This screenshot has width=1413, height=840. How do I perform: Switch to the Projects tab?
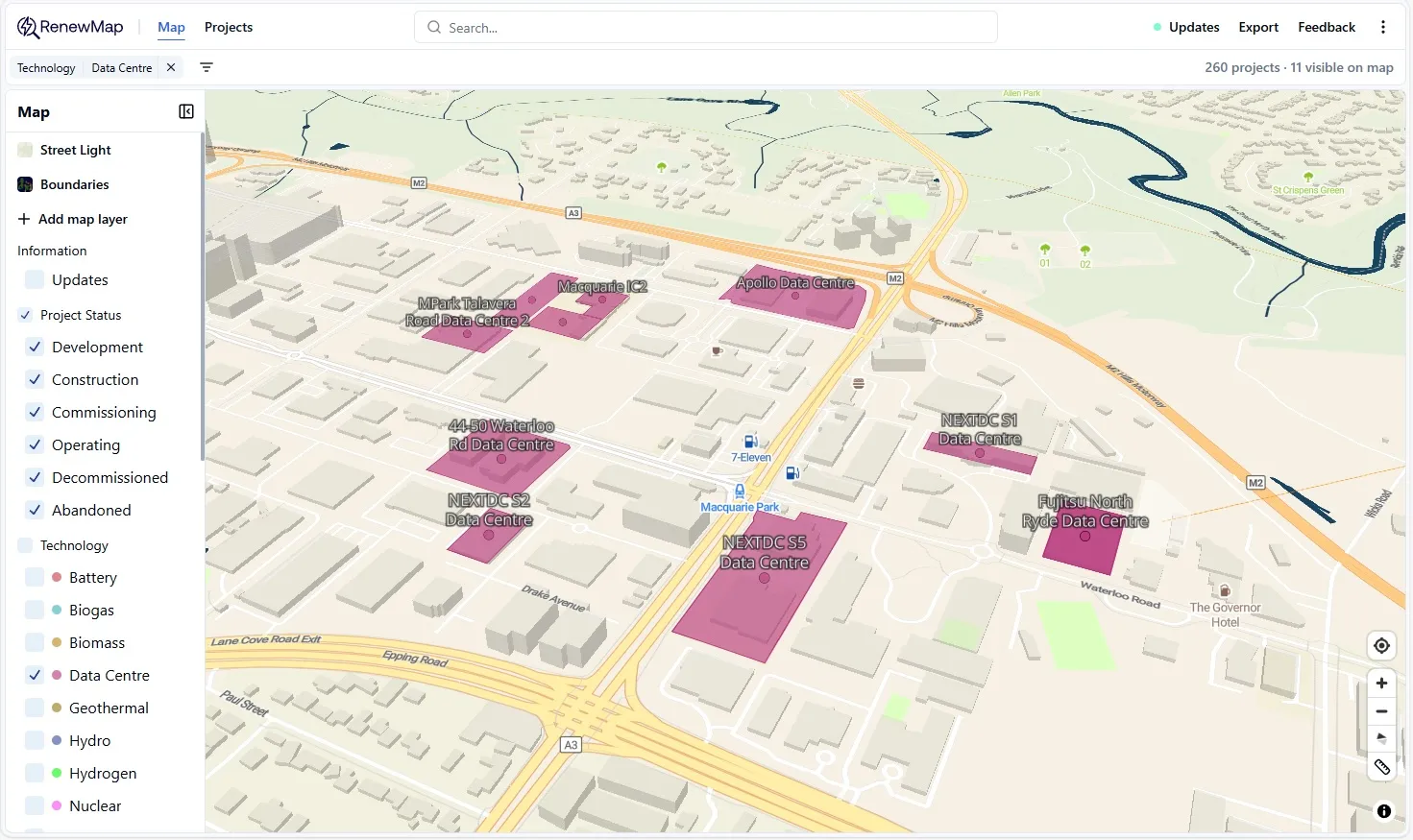(228, 27)
